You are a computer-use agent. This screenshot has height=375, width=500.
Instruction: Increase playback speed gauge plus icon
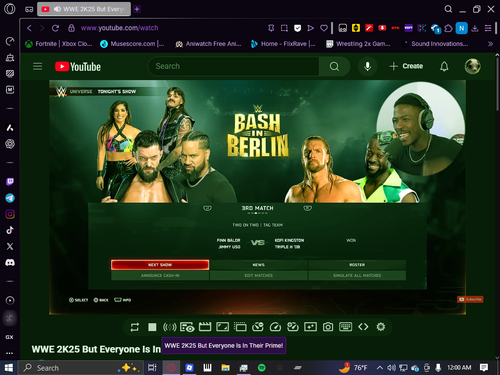(x=293, y=327)
